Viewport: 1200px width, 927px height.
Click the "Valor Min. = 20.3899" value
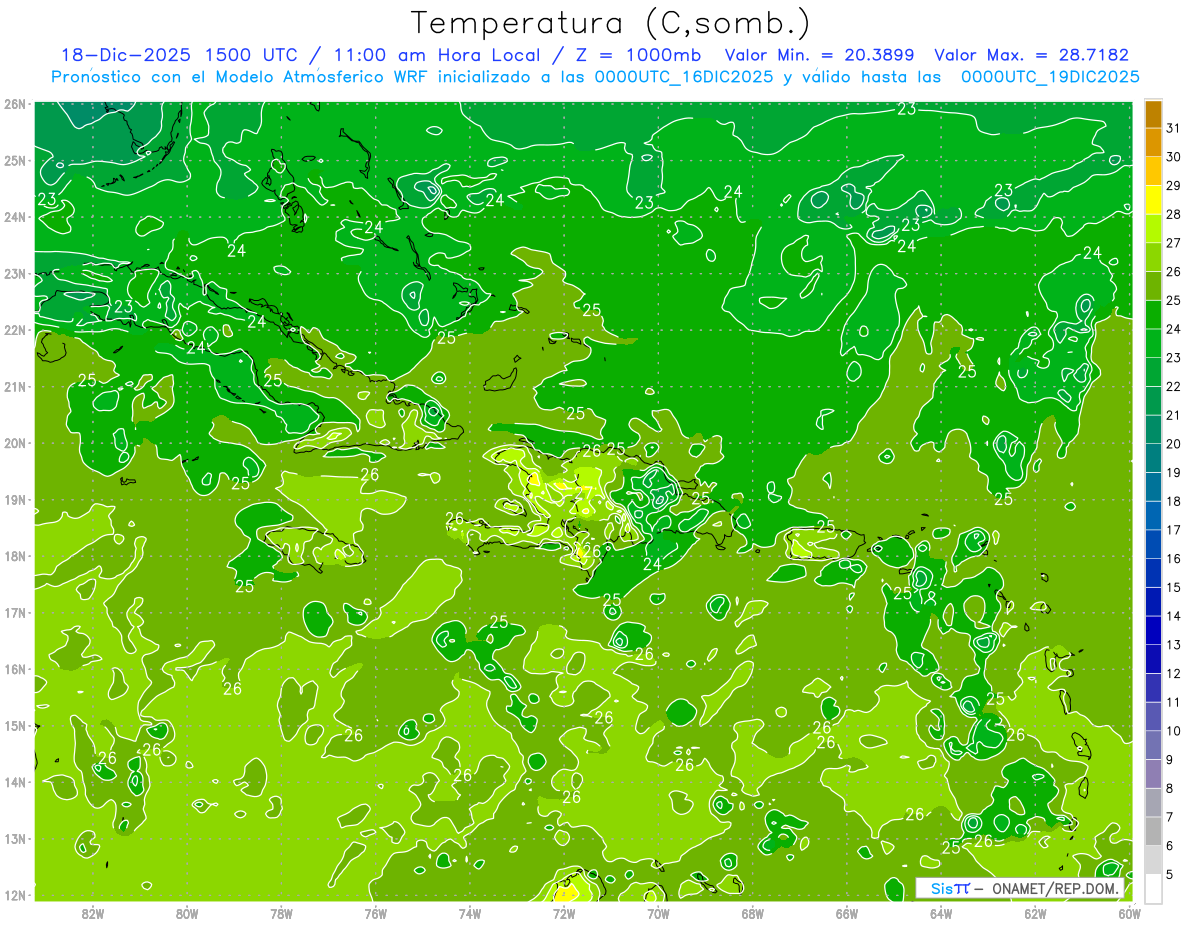[x=819, y=55]
